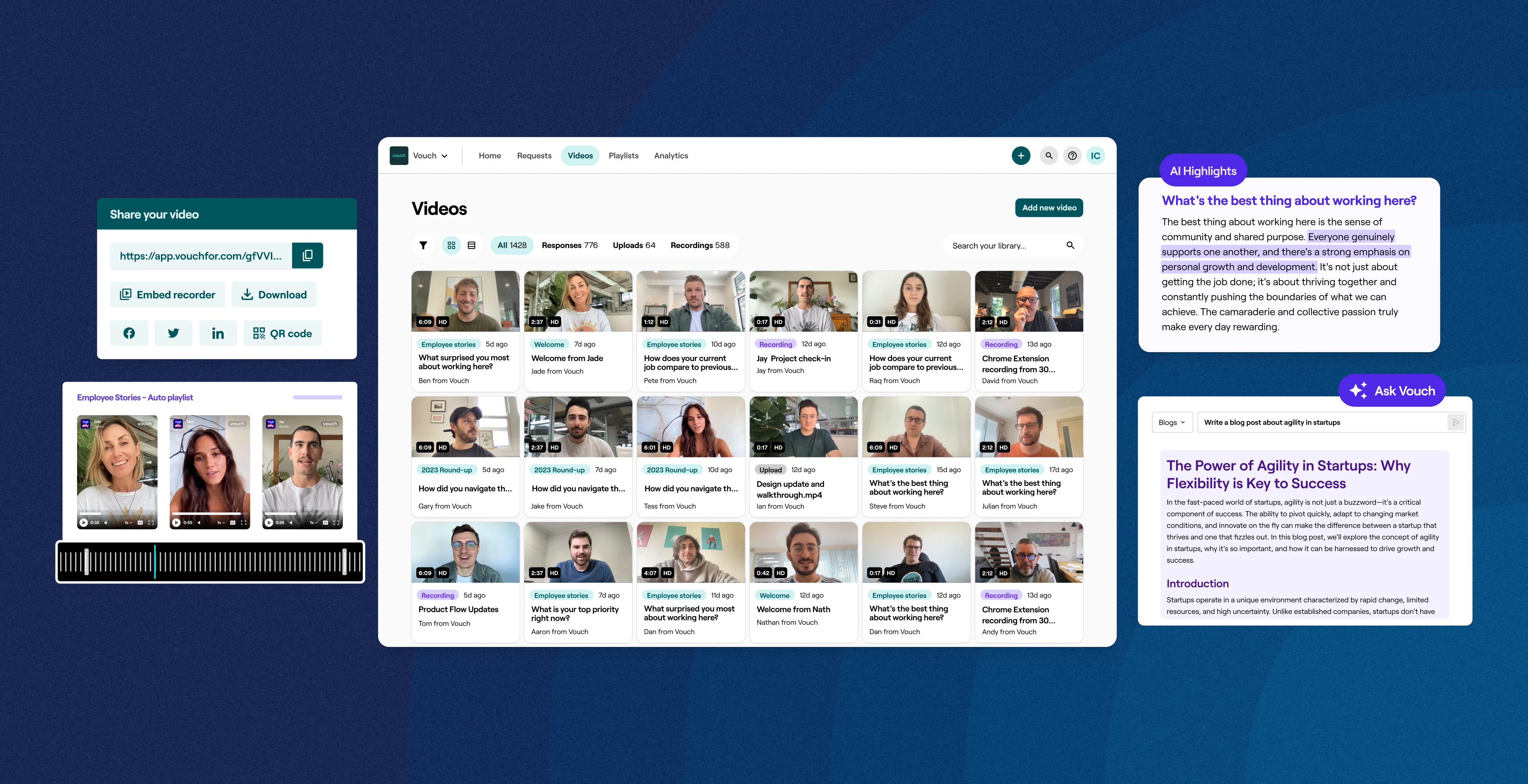Share video to Twitter
Viewport: 1528px width, 784px height.
click(x=173, y=333)
